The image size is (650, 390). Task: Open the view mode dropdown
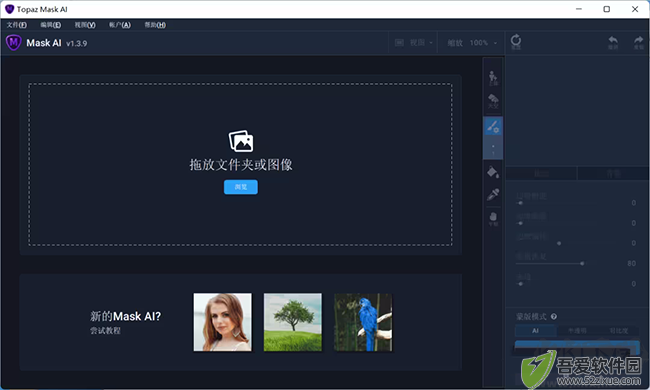point(413,43)
